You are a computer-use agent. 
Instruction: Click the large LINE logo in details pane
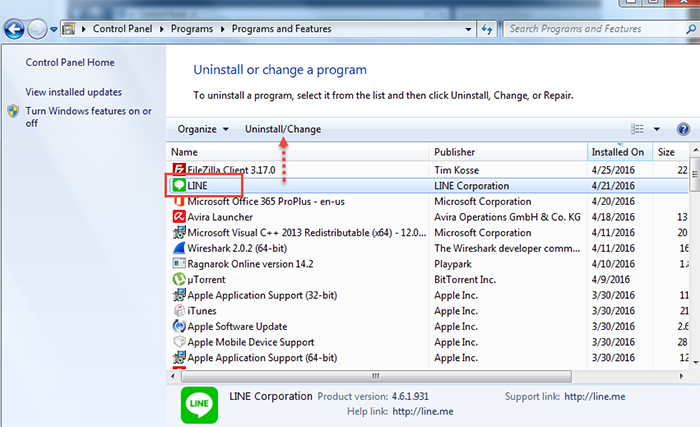(199, 405)
